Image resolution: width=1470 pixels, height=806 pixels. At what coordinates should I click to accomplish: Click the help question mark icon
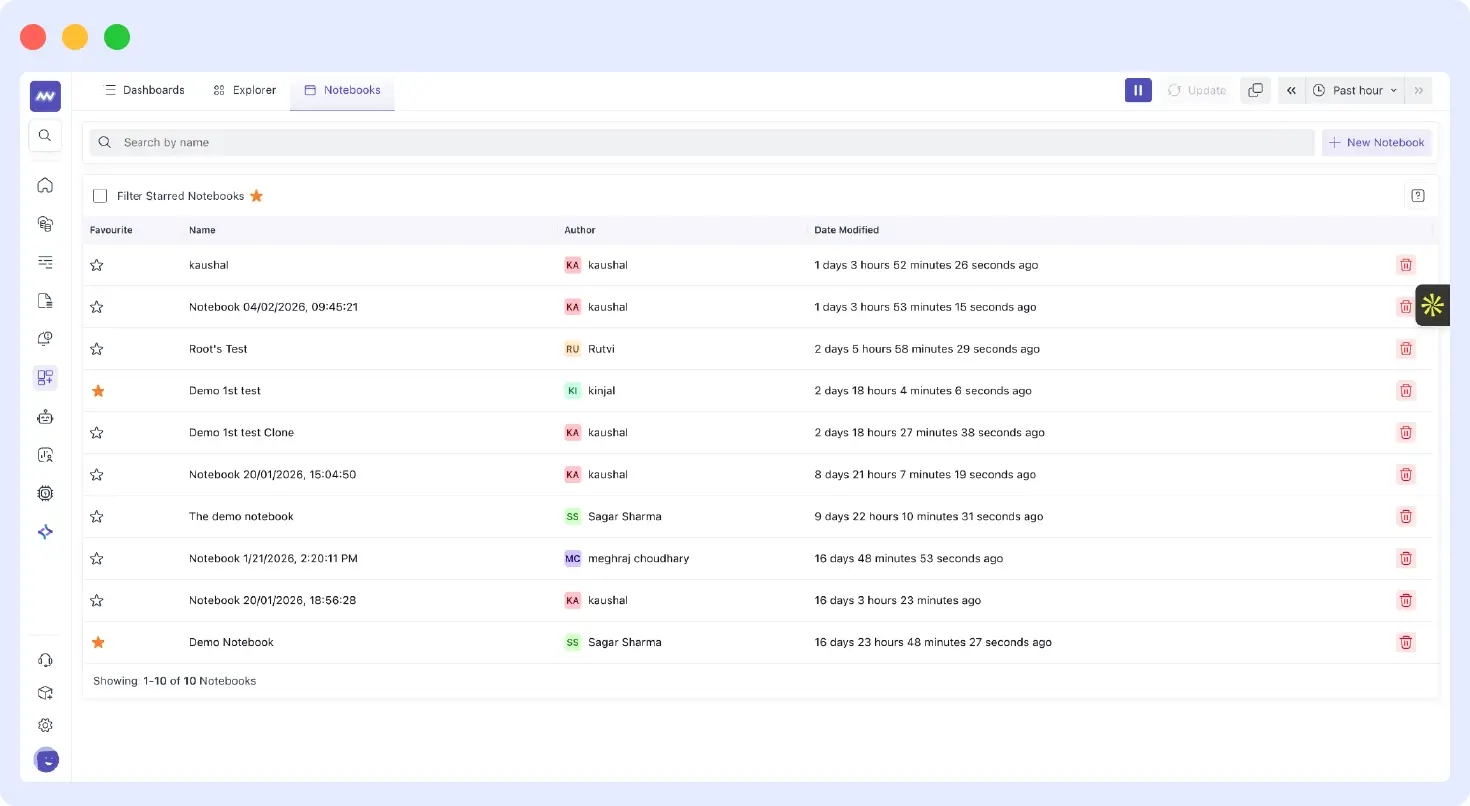click(1417, 196)
